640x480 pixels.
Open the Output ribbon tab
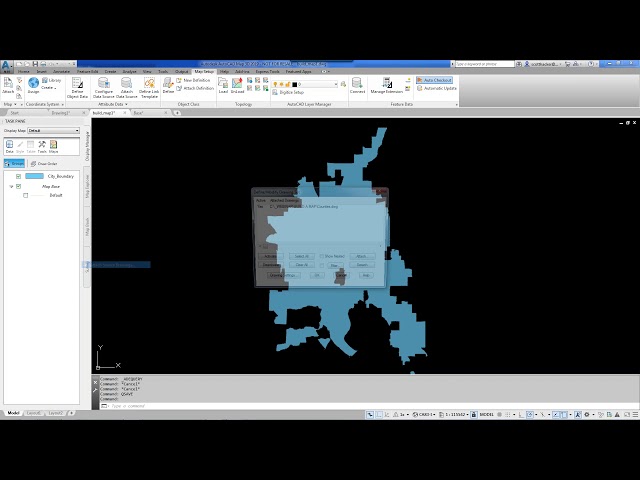(x=181, y=72)
